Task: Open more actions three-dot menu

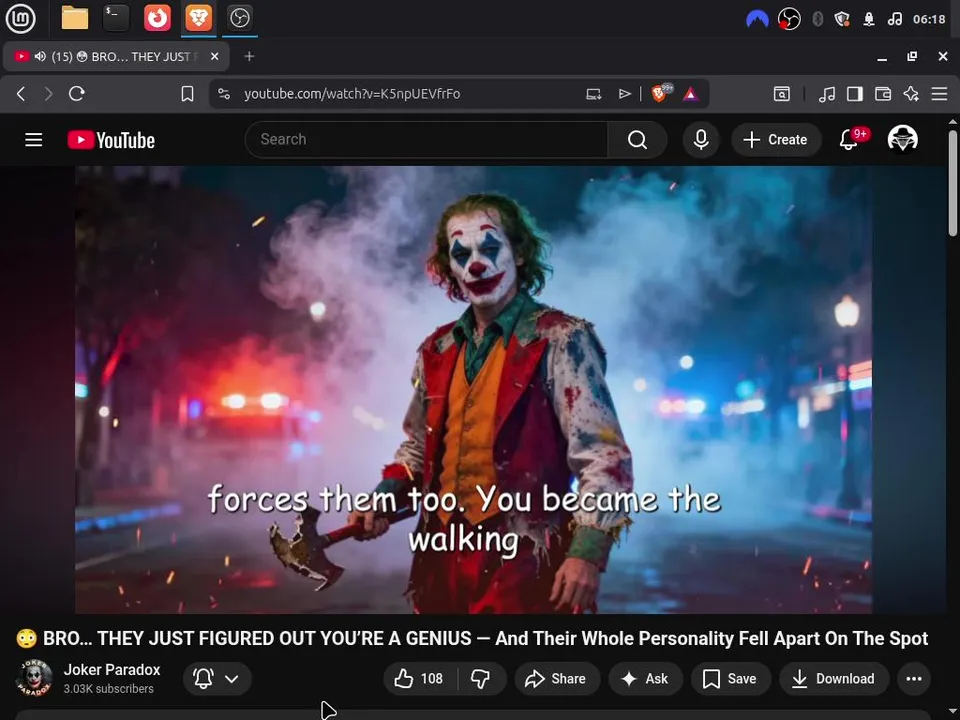Action: pos(914,678)
